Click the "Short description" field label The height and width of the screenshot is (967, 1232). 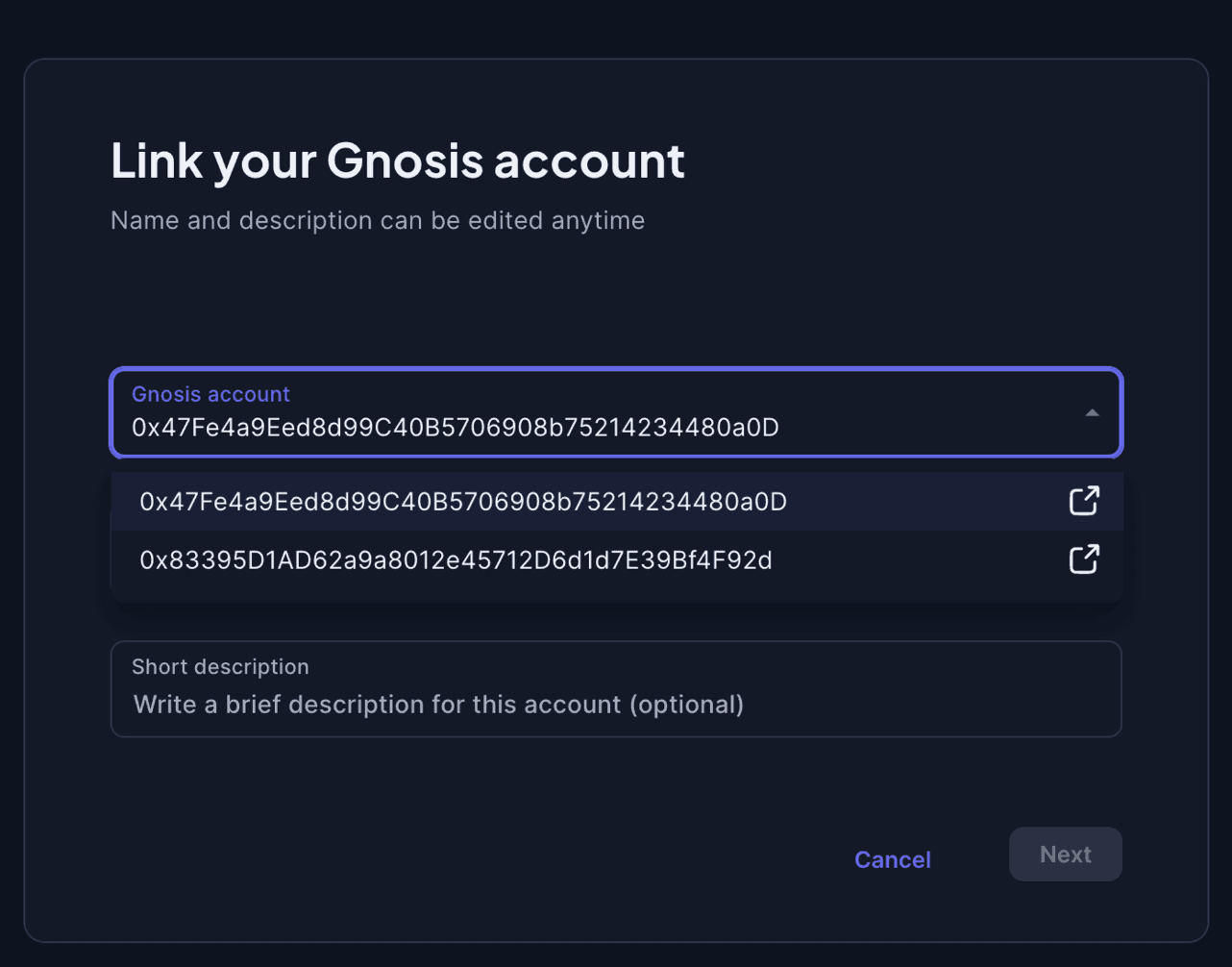click(220, 666)
